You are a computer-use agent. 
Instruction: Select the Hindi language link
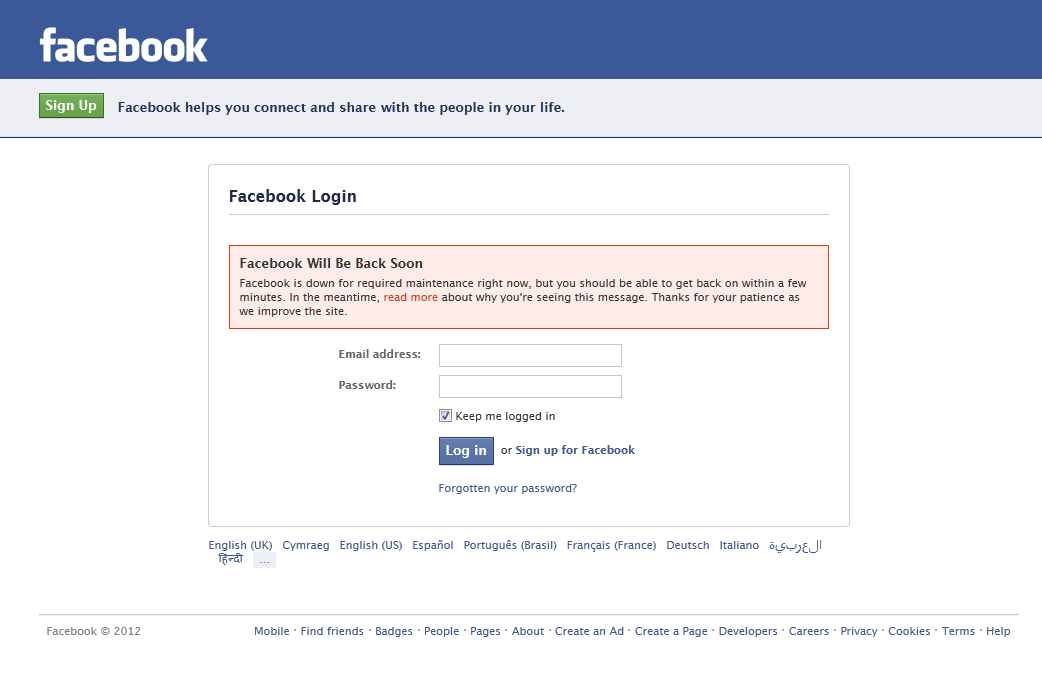(231, 559)
